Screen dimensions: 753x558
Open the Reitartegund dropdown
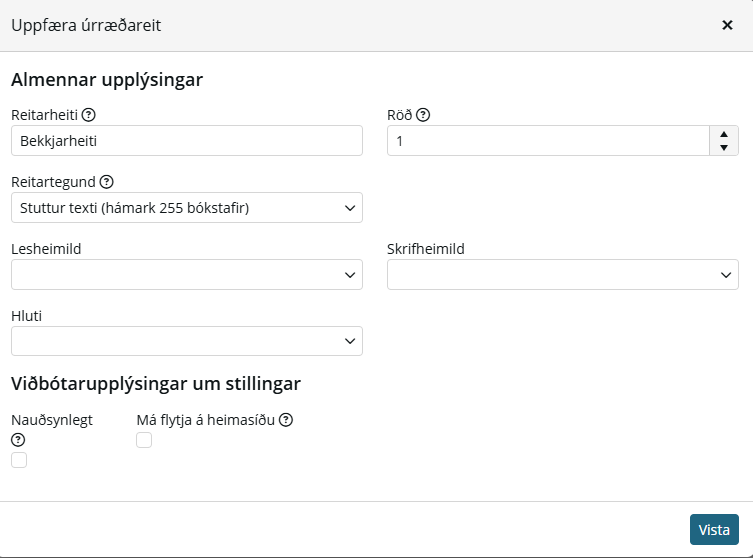187,207
